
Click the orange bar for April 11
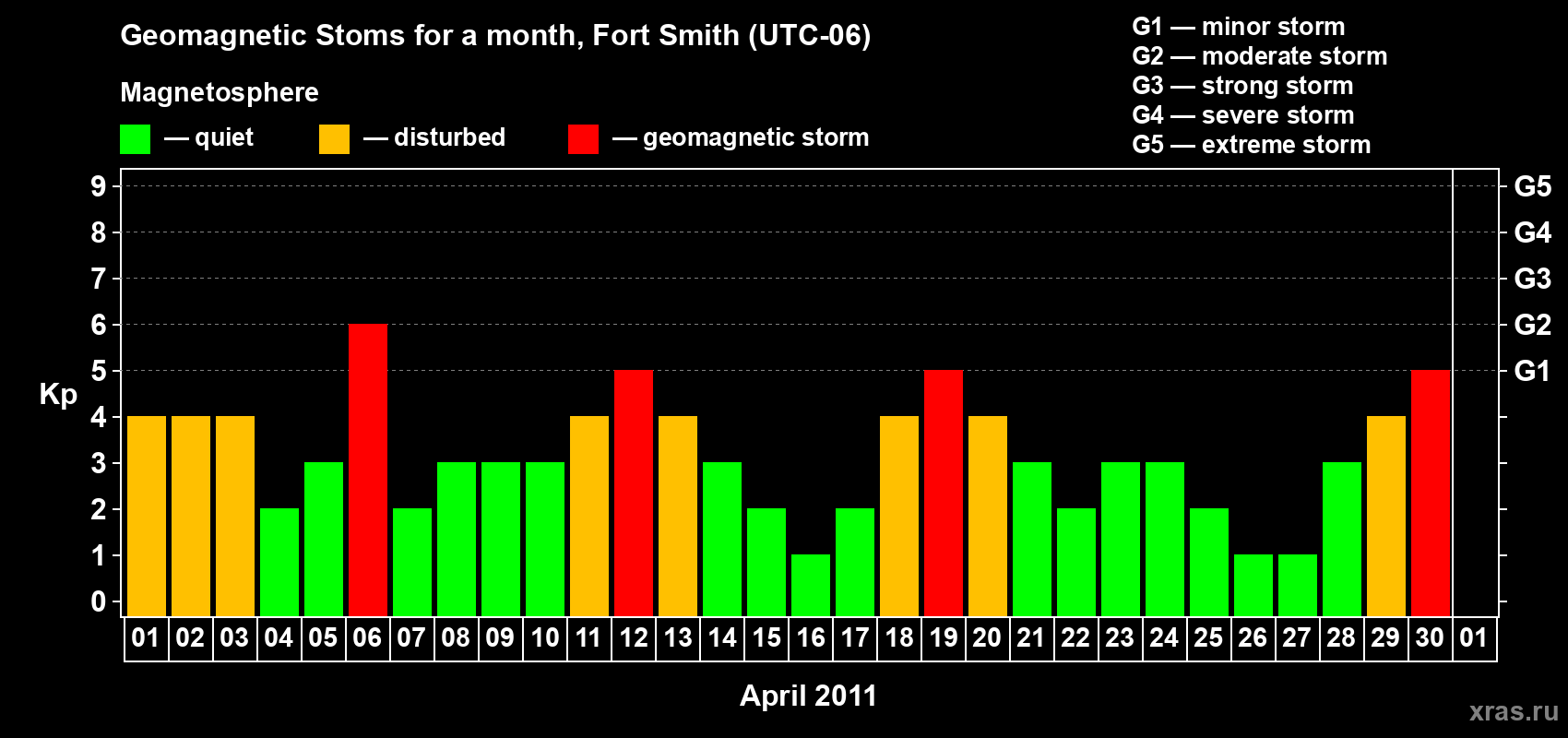click(x=589, y=517)
